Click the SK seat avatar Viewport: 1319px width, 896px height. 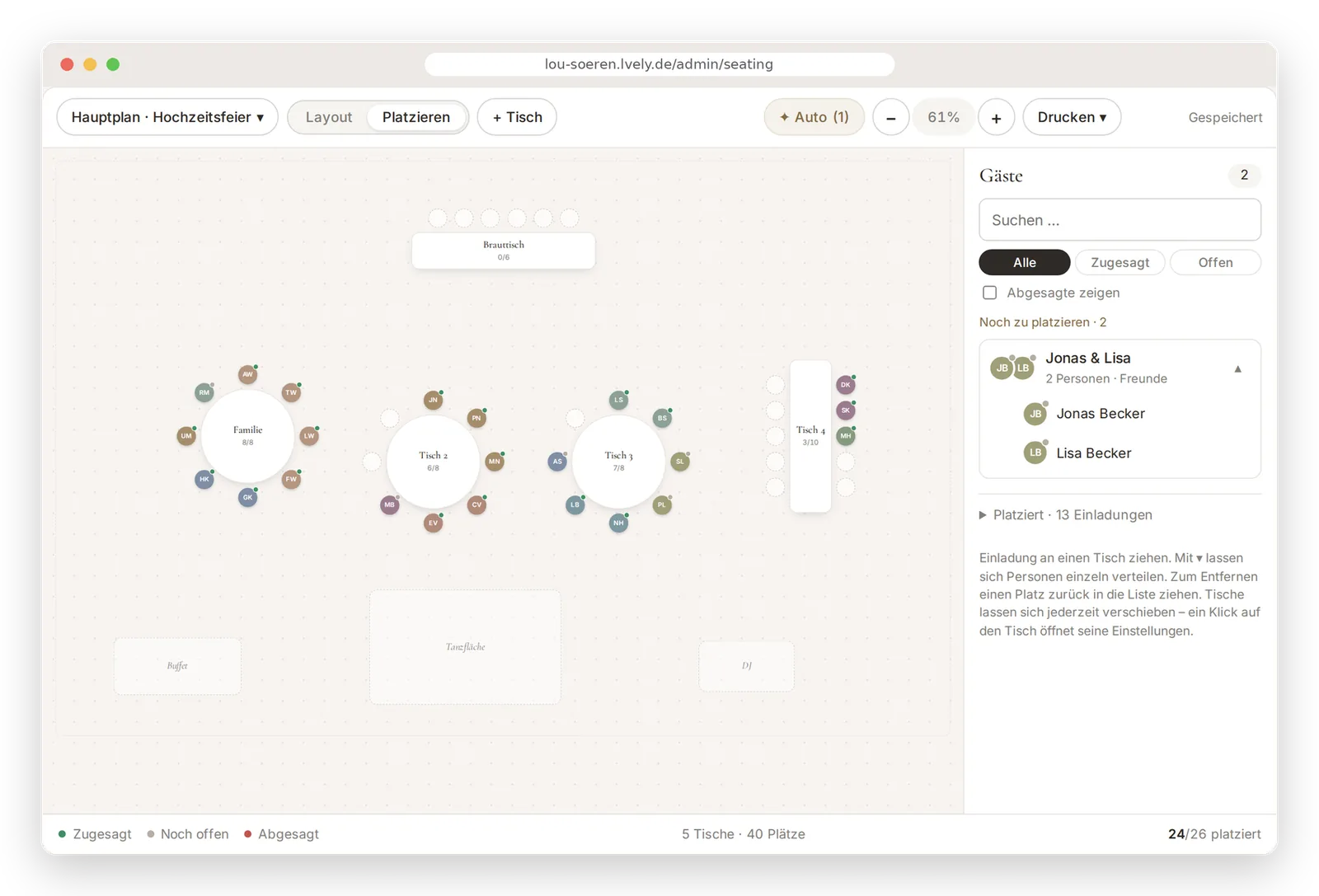pyautogui.click(x=846, y=410)
